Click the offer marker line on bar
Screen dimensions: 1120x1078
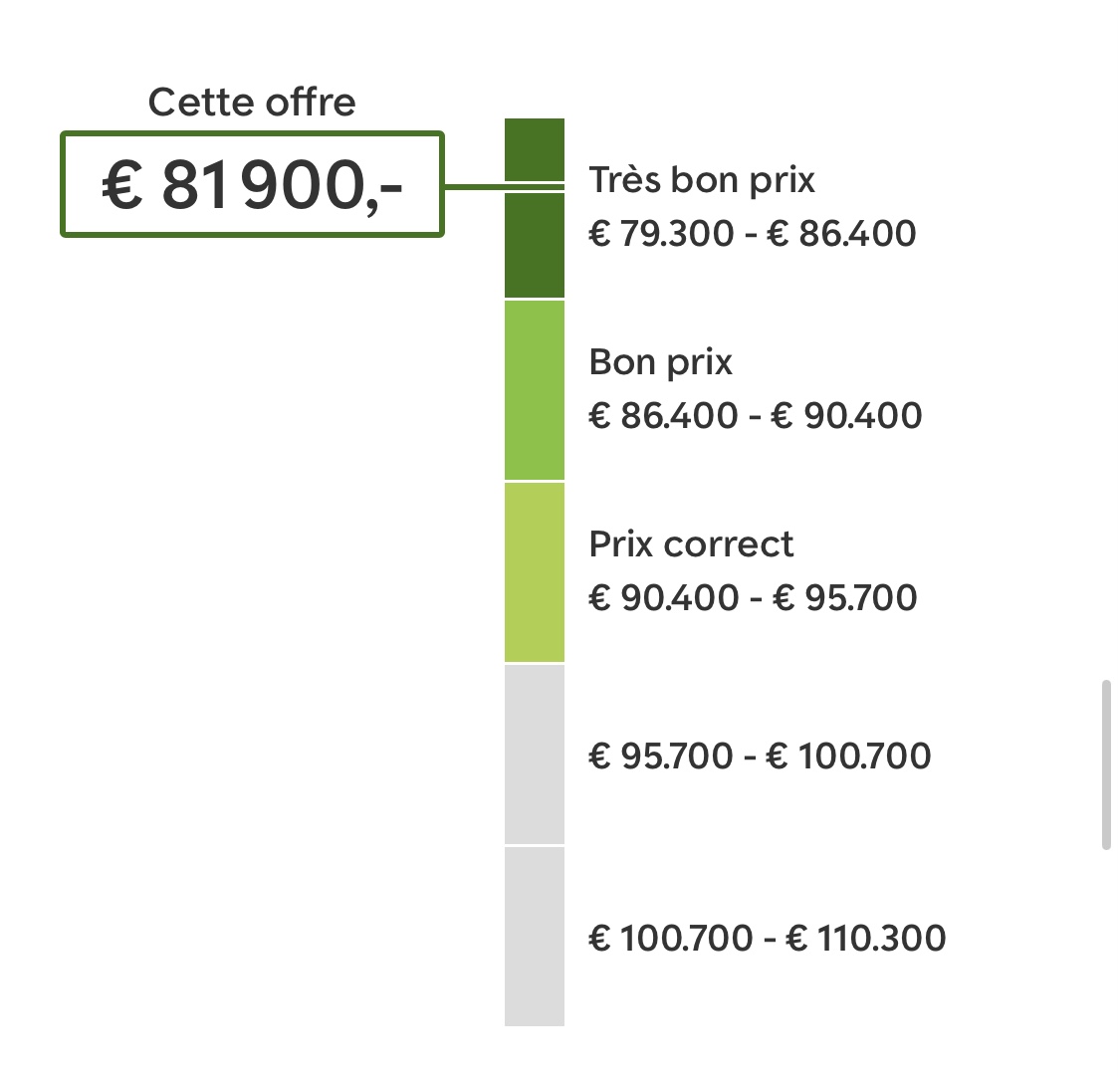click(x=535, y=187)
